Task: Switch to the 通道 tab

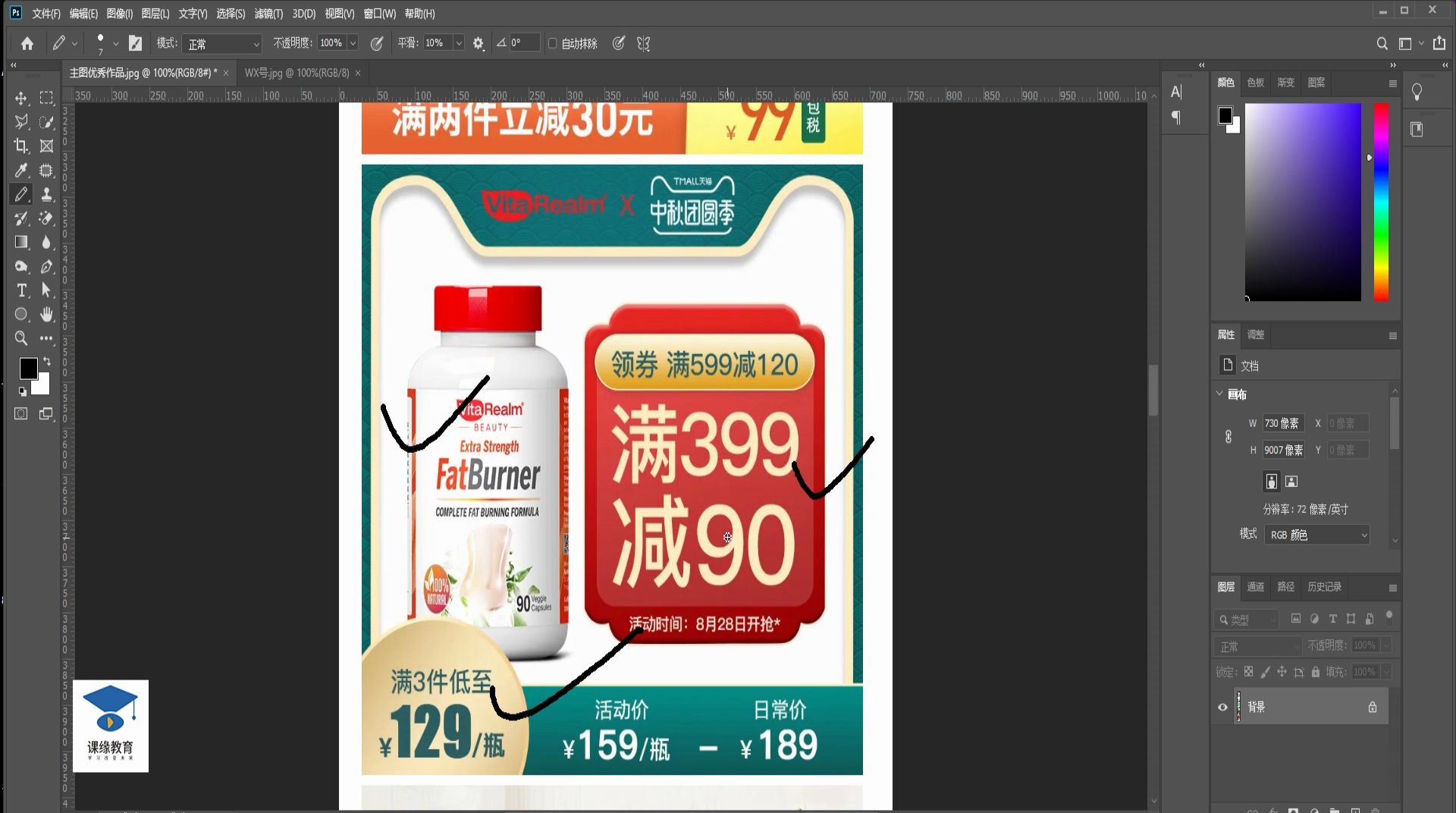Action: [x=1254, y=587]
